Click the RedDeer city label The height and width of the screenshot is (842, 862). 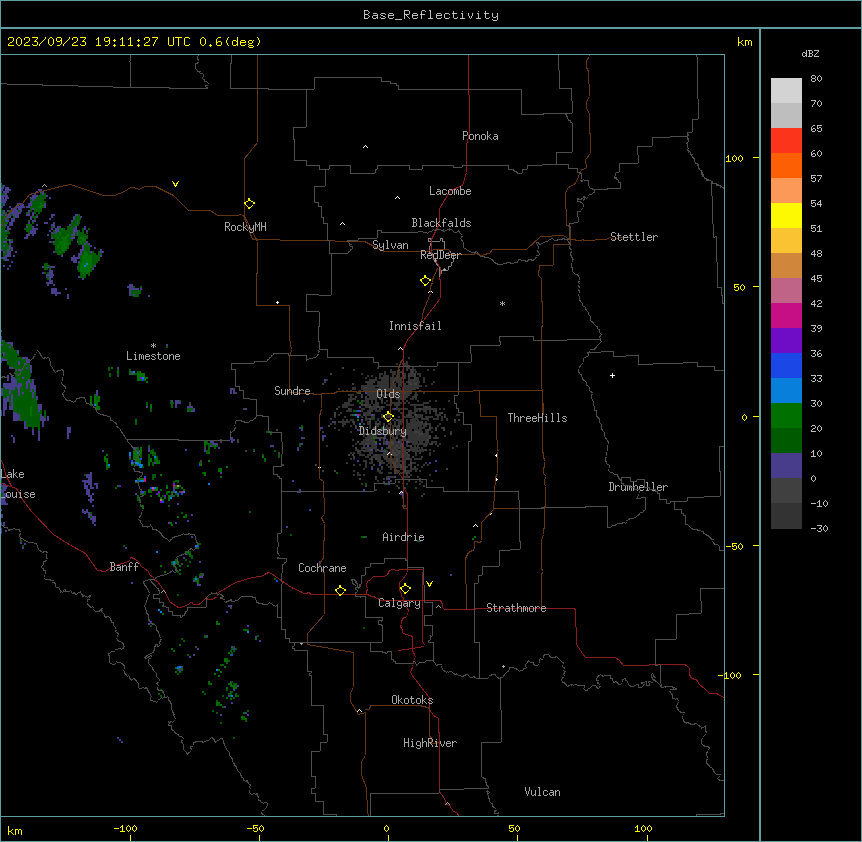click(440, 255)
